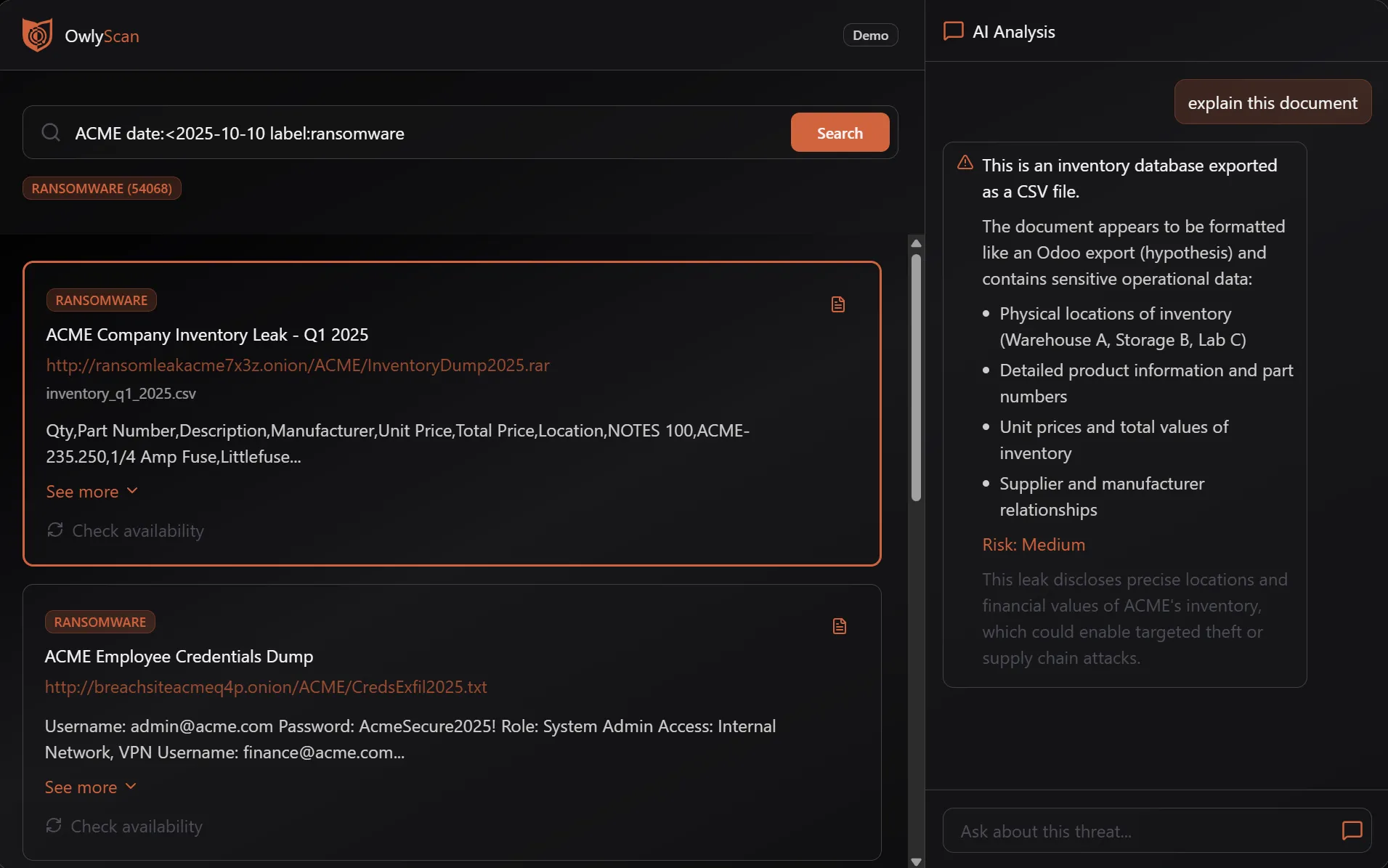Image resolution: width=1388 pixels, height=868 pixels.
Task: Open the document icon on the Inventory Leak card
Action: pos(837,304)
